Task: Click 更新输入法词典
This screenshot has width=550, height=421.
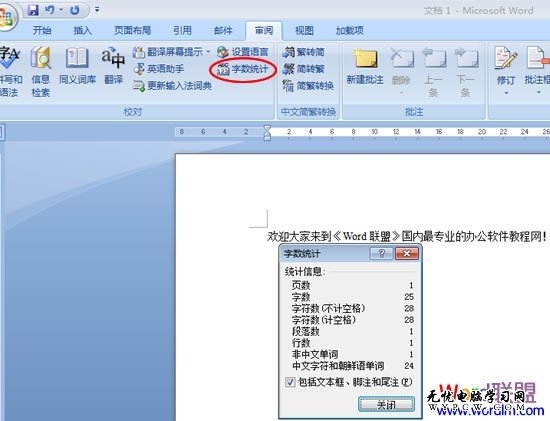Action: [x=173, y=86]
